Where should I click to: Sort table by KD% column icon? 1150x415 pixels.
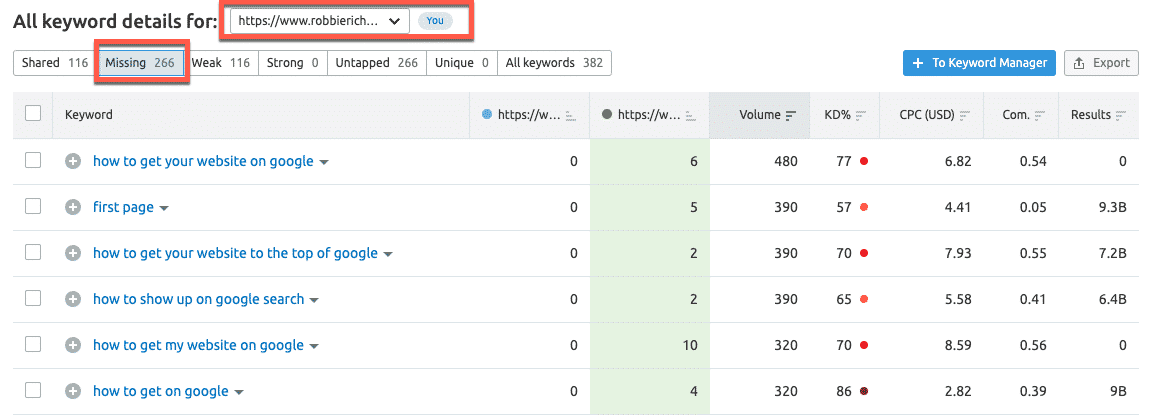(860, 115)
